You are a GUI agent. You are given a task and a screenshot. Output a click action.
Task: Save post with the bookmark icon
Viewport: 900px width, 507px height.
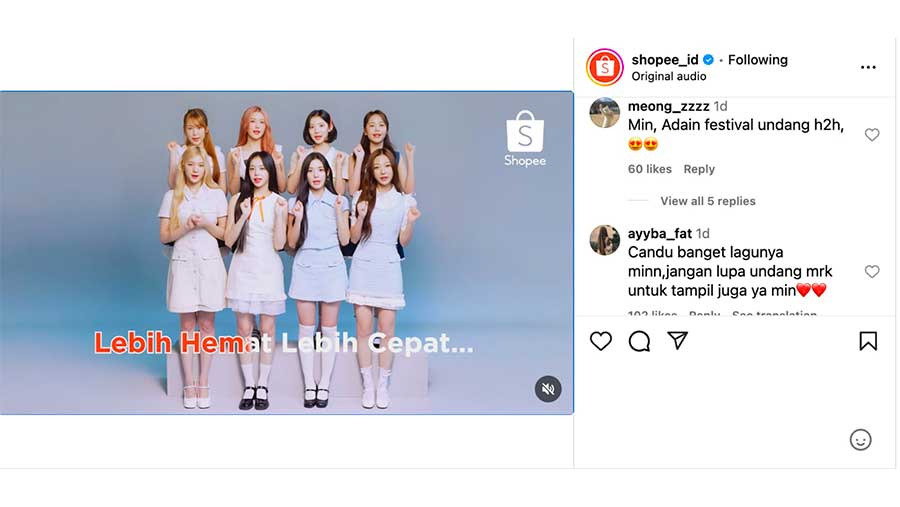[x=868, y=341]
